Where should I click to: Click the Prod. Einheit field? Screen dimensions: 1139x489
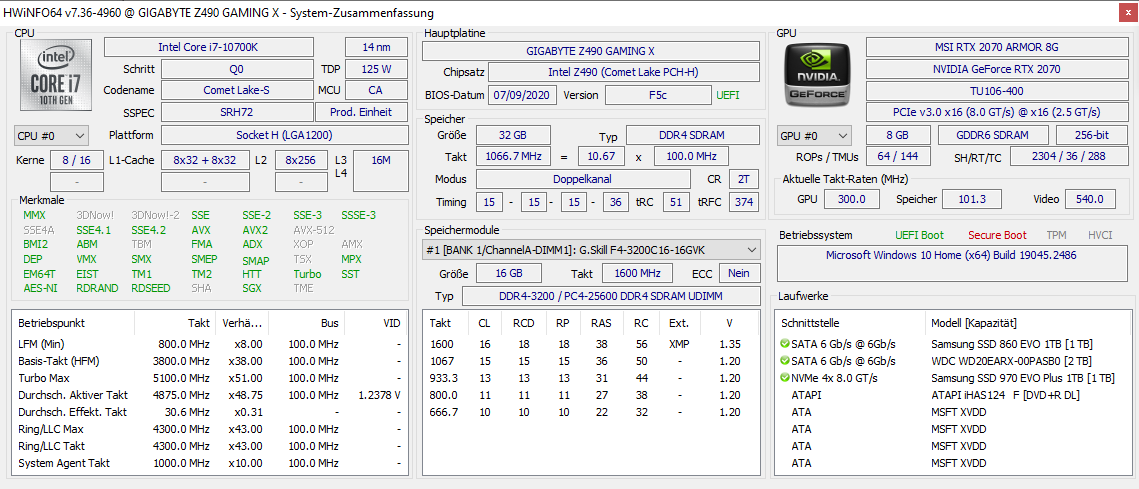coord(361,112)
